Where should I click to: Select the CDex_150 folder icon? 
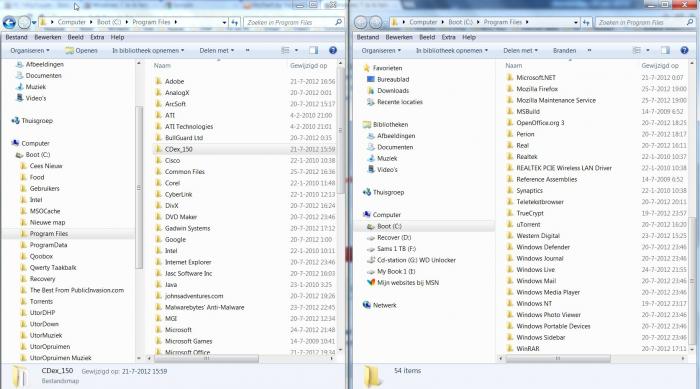click(x=158, y=149)
